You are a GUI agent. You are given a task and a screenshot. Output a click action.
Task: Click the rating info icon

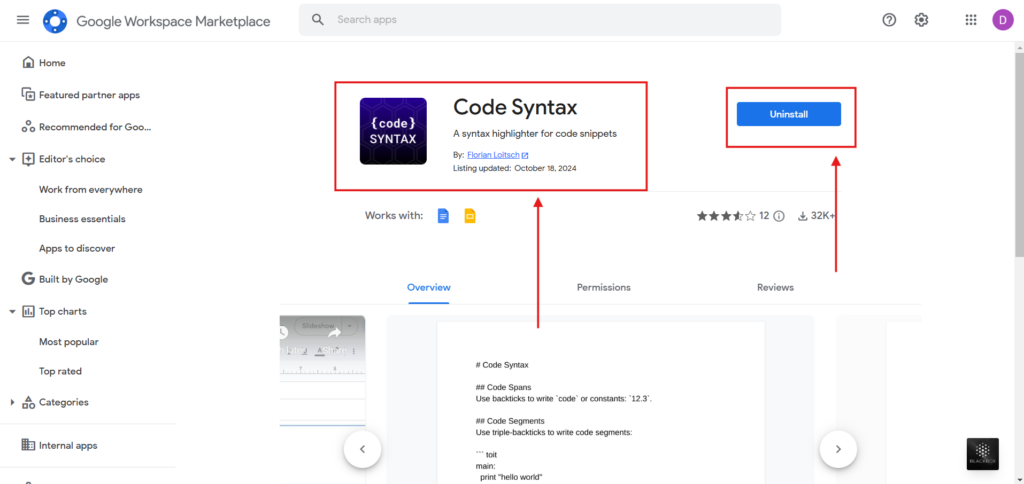(x=779, y=216)
